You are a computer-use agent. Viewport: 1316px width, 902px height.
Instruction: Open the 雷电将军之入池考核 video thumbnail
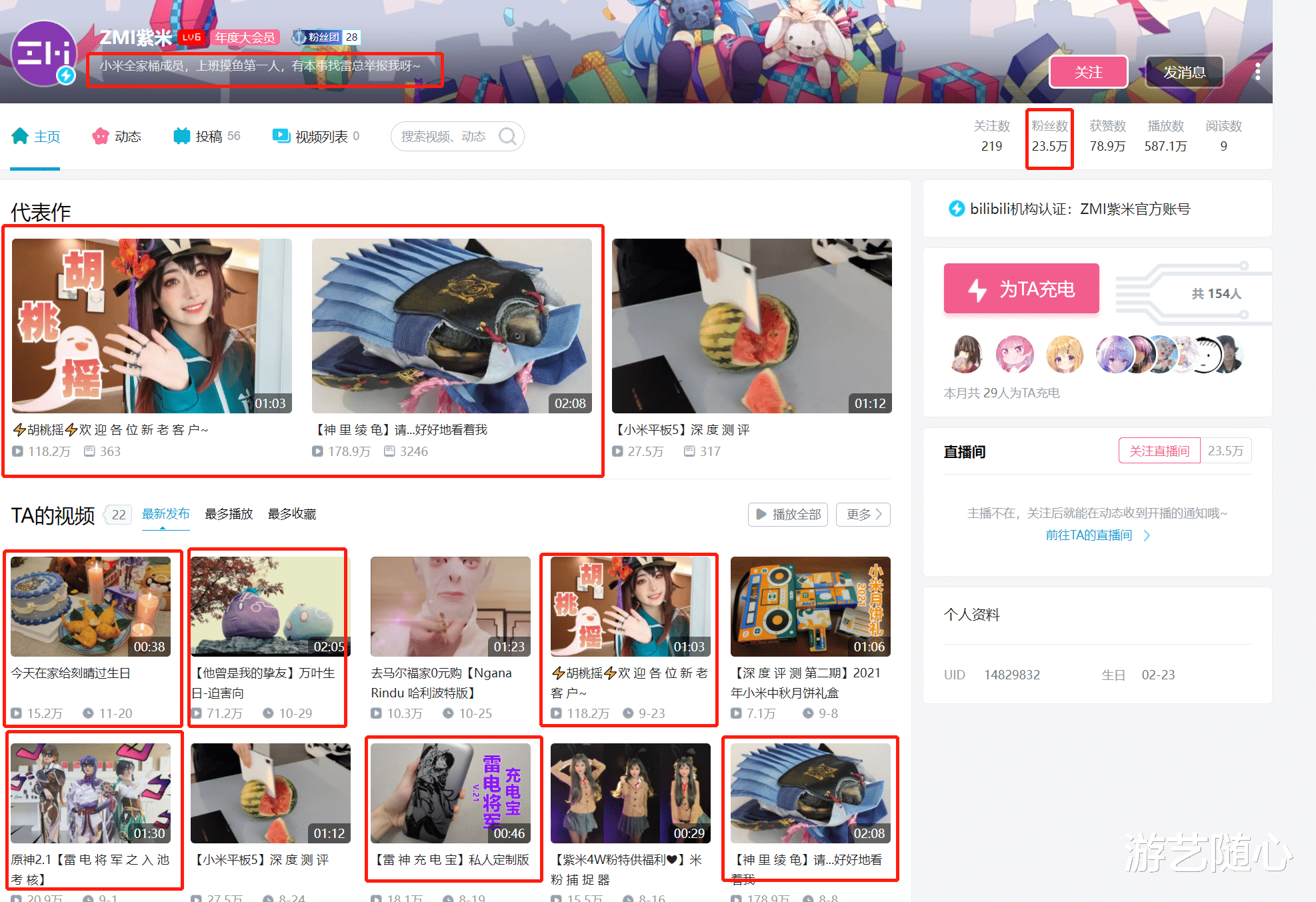pos(91,793)
